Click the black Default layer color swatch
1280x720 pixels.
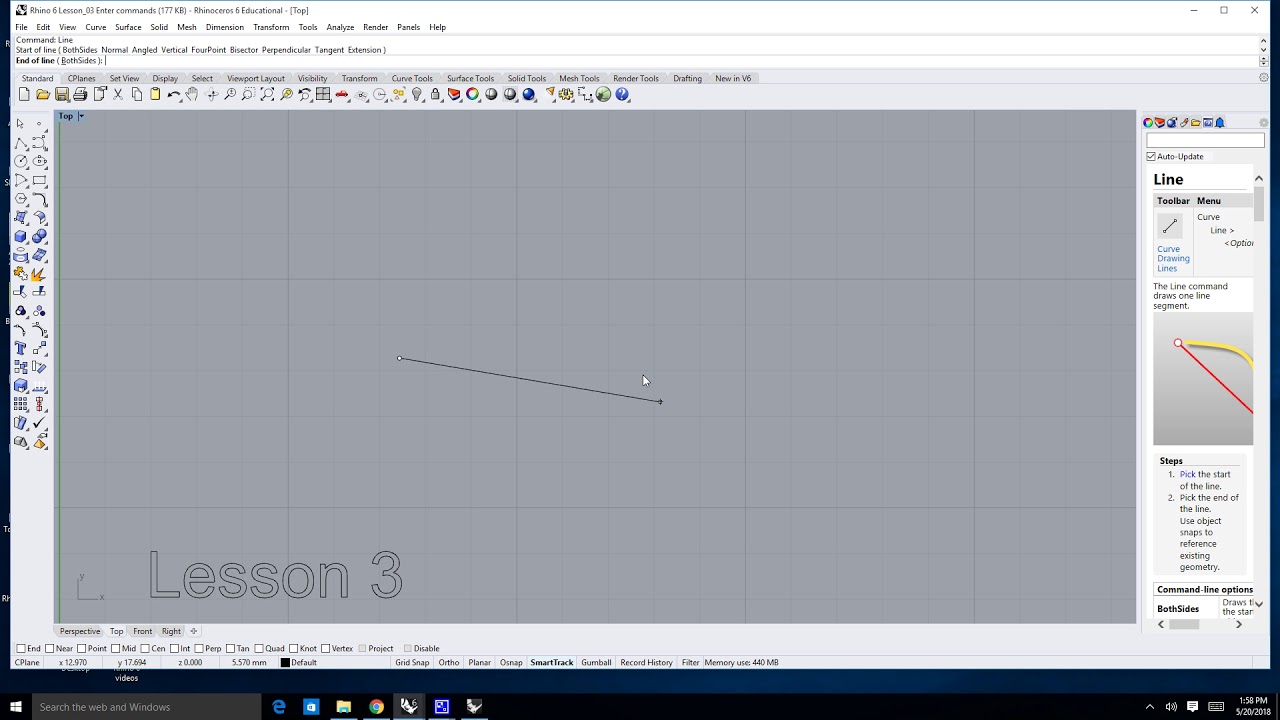(285, 662)
